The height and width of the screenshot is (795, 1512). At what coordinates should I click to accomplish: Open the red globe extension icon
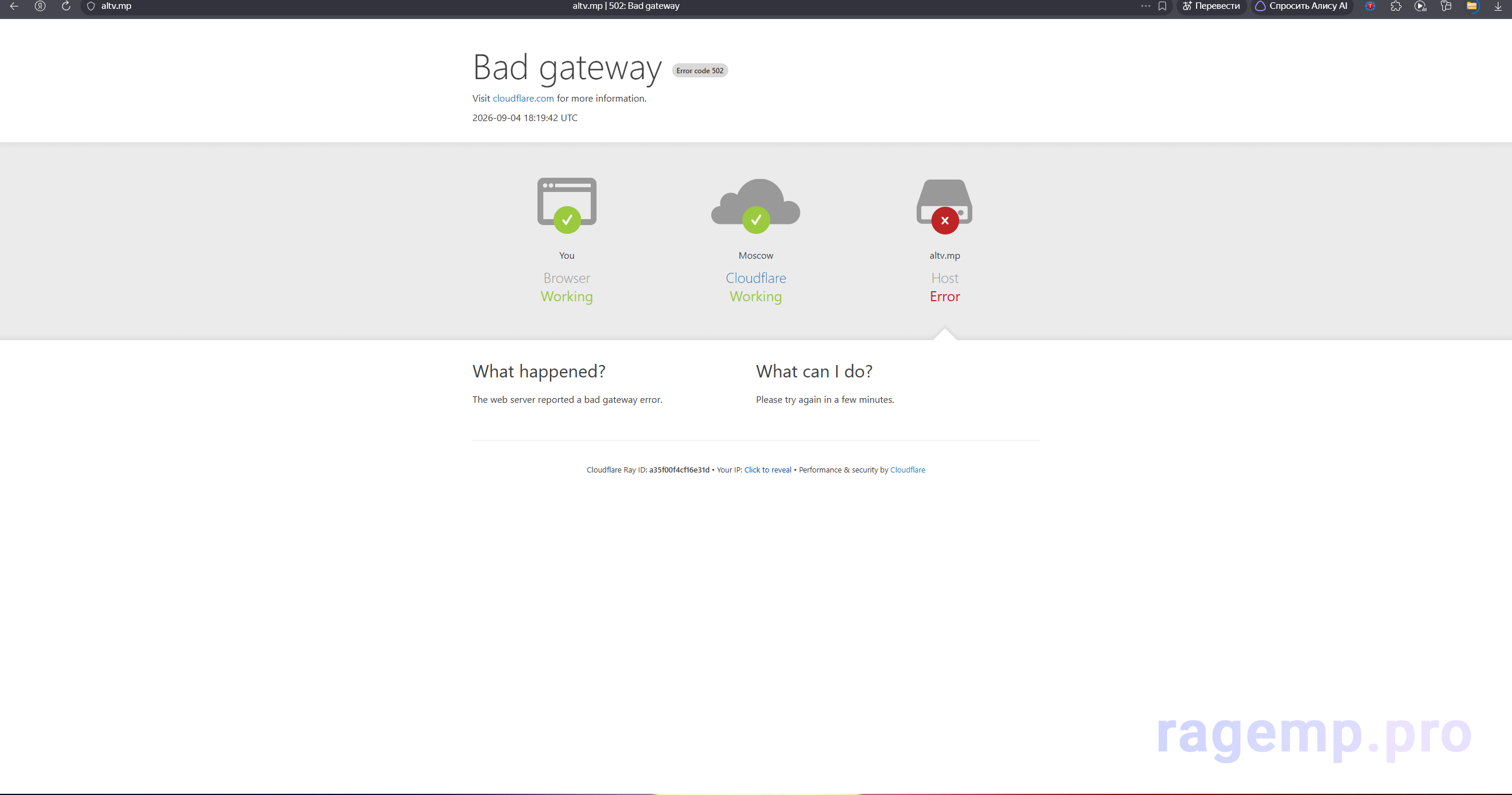coord(1370,6)
